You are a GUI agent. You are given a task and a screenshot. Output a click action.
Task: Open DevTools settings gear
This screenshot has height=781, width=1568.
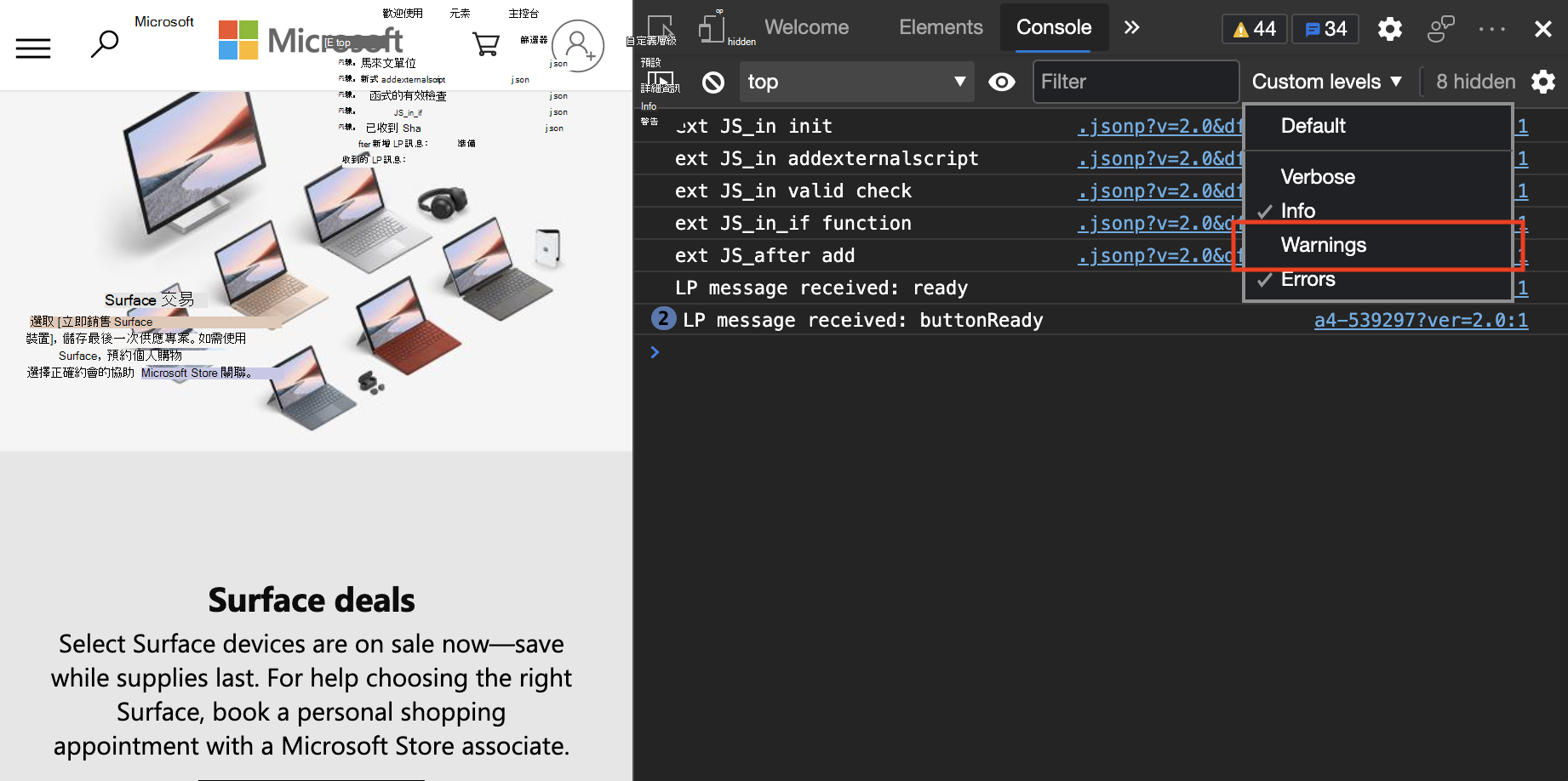click(x=1390, y=29)
